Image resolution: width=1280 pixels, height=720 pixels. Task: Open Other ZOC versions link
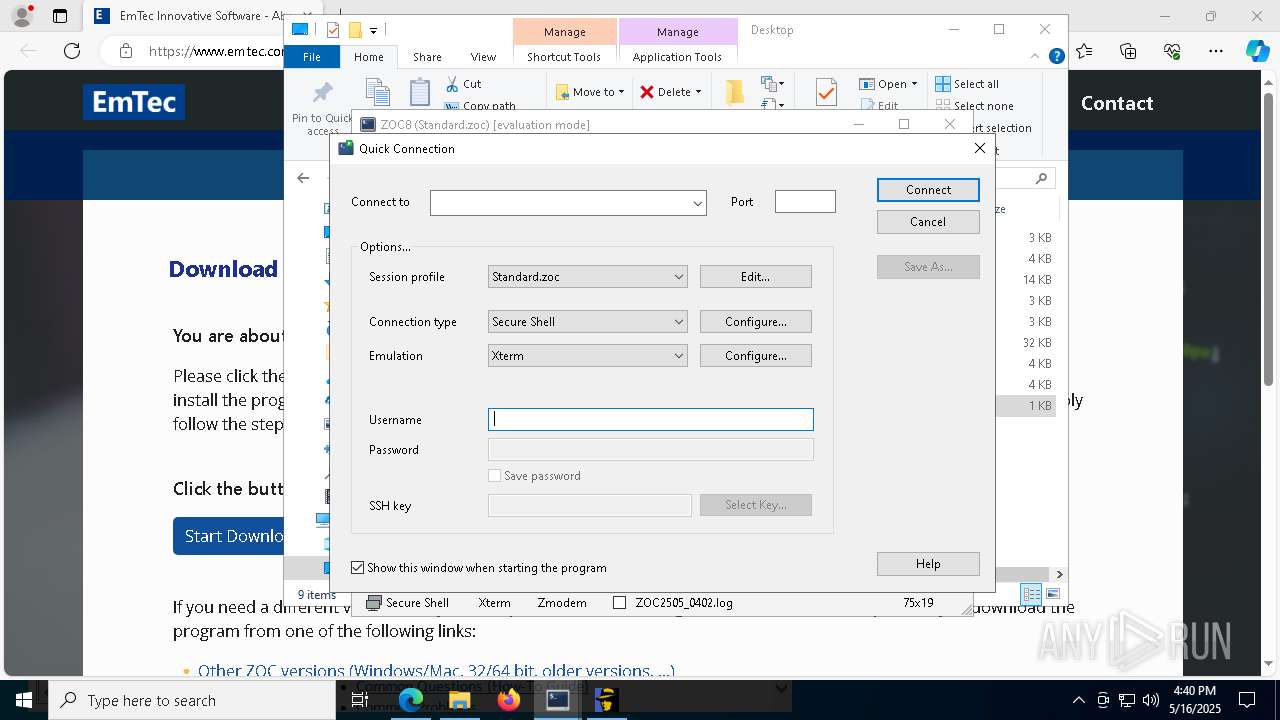tap(436, 671)
